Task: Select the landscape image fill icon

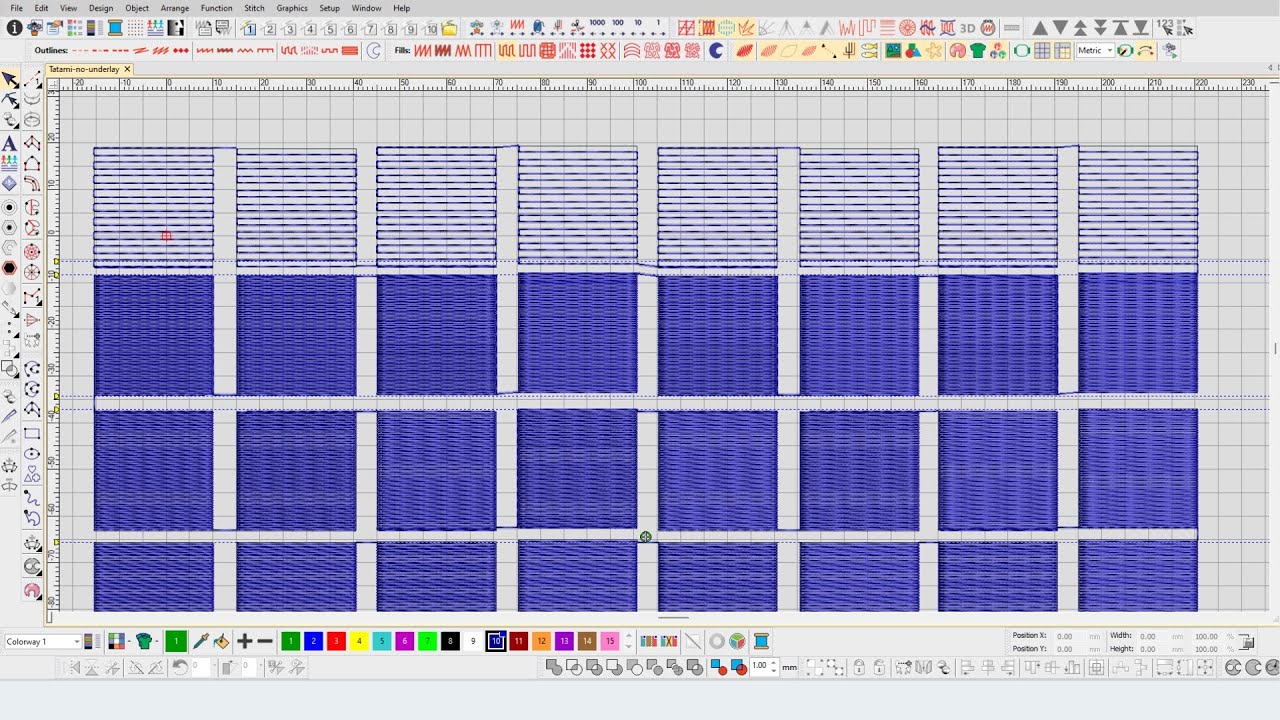Action: [893, 50]
